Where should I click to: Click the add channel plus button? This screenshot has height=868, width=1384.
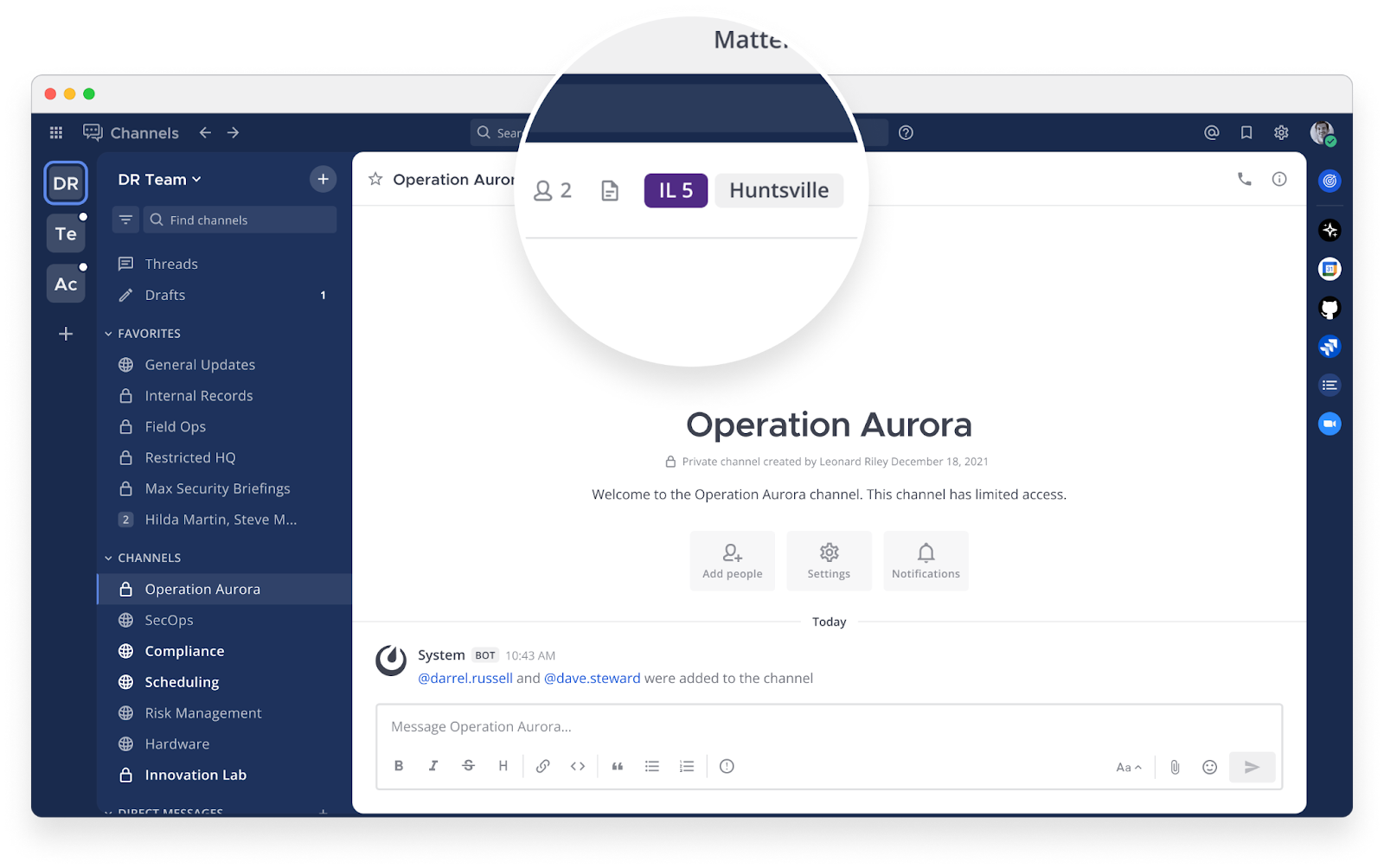coord(323,179)
